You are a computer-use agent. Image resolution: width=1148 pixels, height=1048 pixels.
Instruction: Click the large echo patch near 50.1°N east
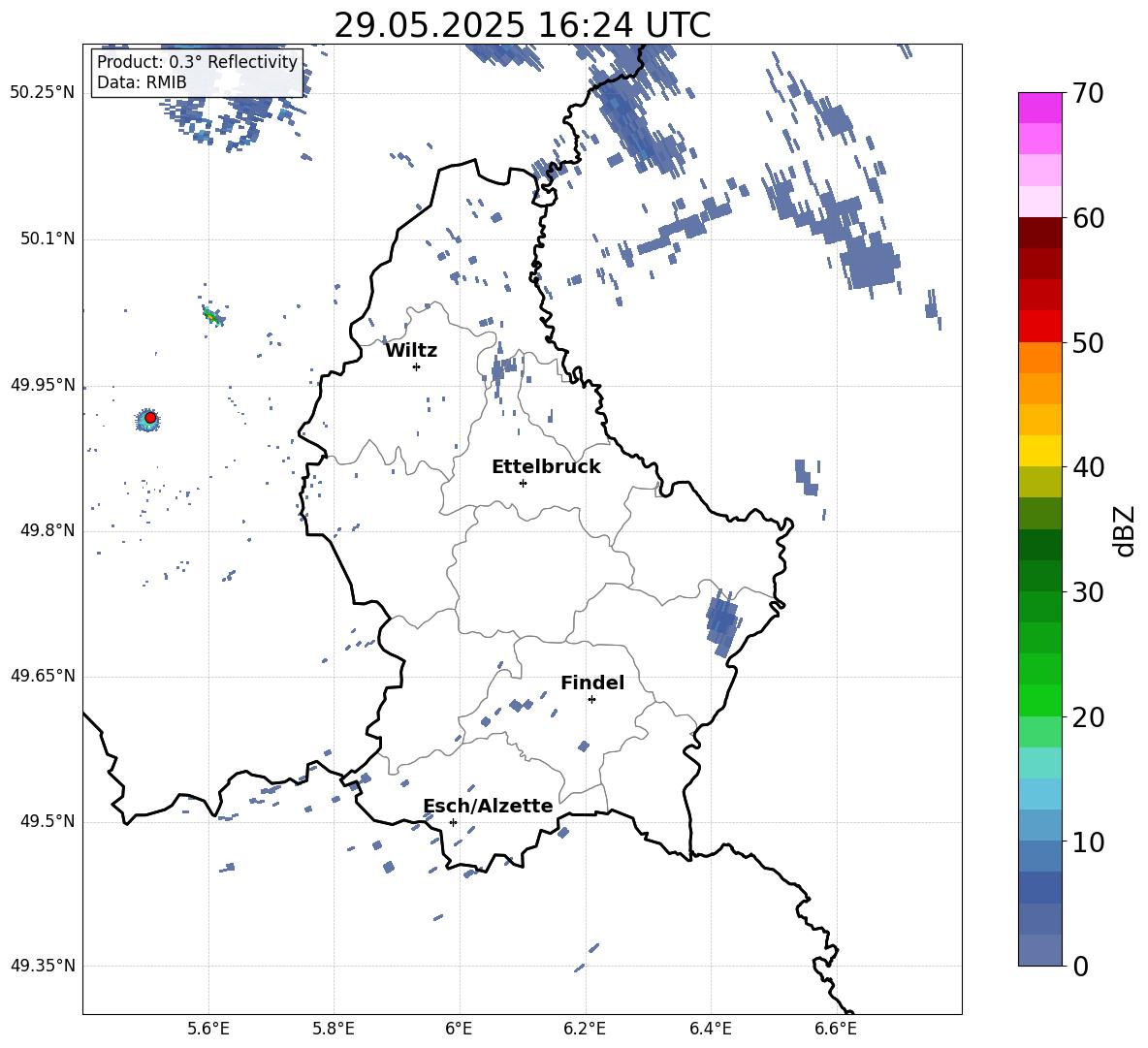pos(870,265)
